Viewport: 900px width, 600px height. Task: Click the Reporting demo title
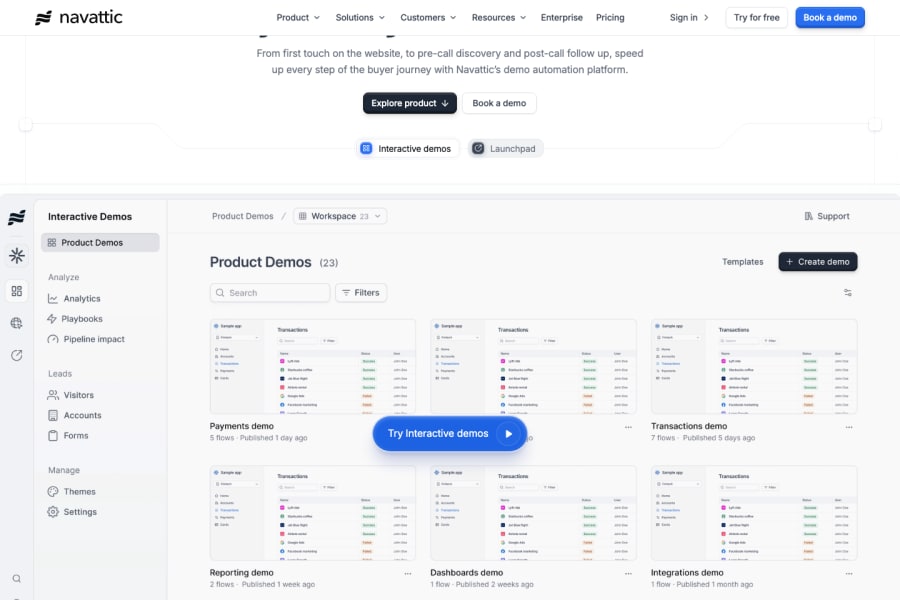pos(242,572)
